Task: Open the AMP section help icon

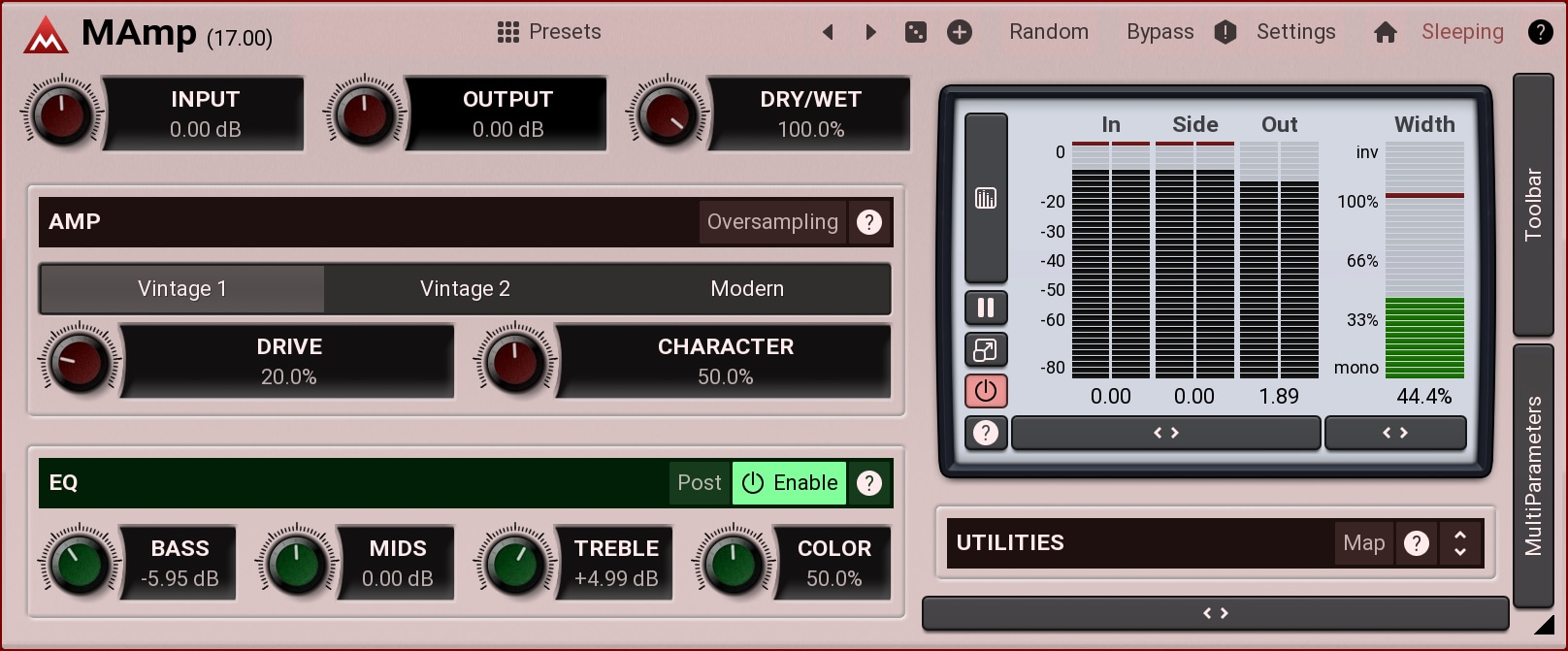Action: pyautogui.click(x=869, y=222)
